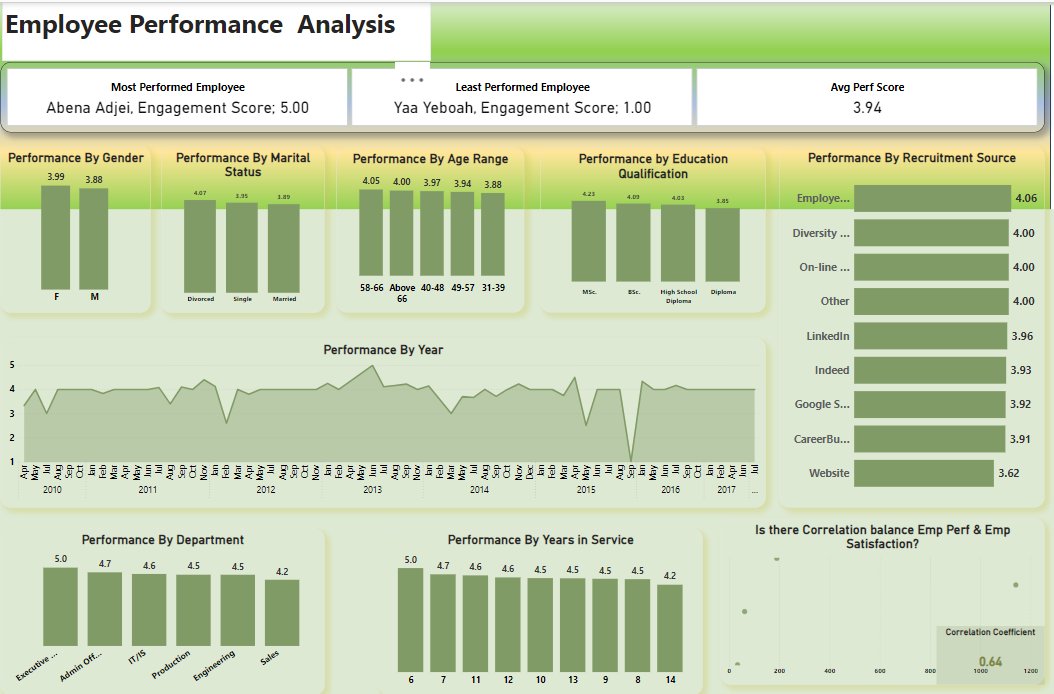1054x694 pixels.
Task: Select the 31-39 age range bar
Action: (x=493, y=235)
